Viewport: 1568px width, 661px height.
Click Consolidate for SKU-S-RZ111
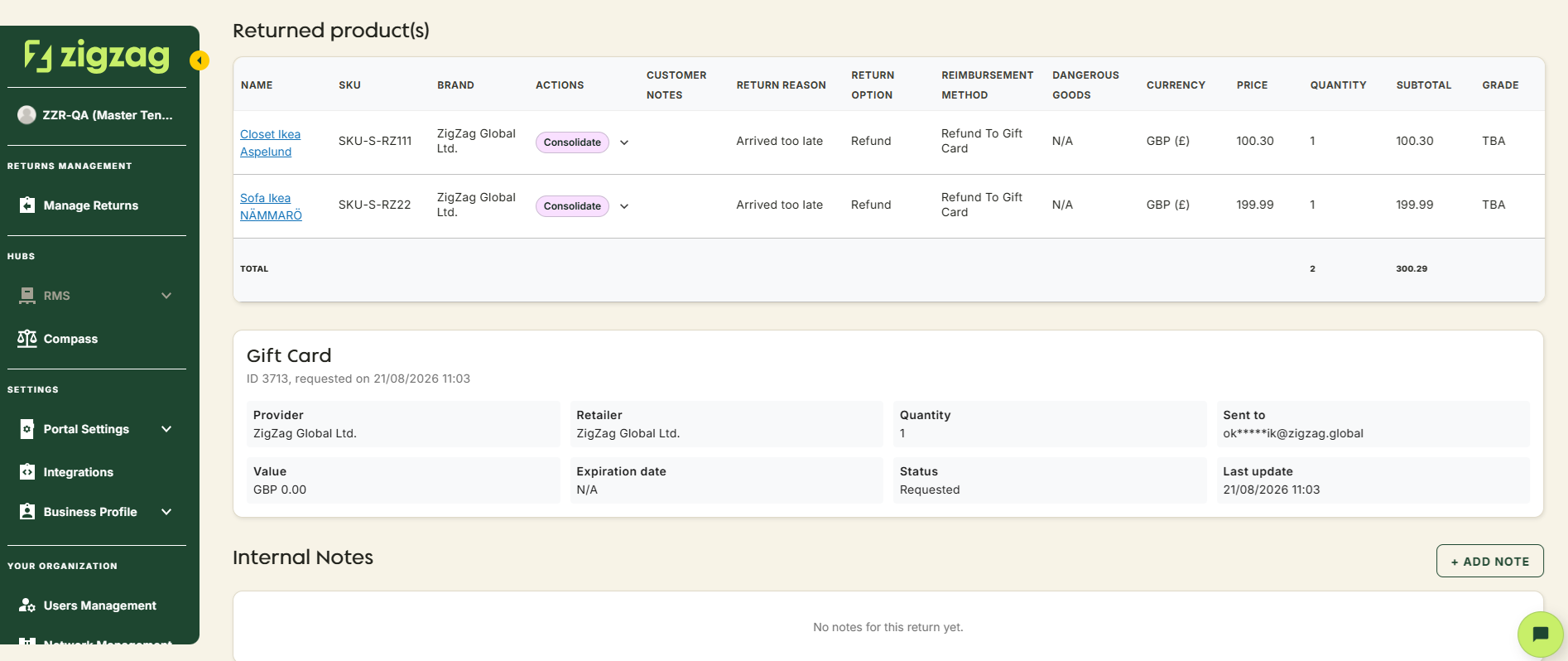coord(572,142)
